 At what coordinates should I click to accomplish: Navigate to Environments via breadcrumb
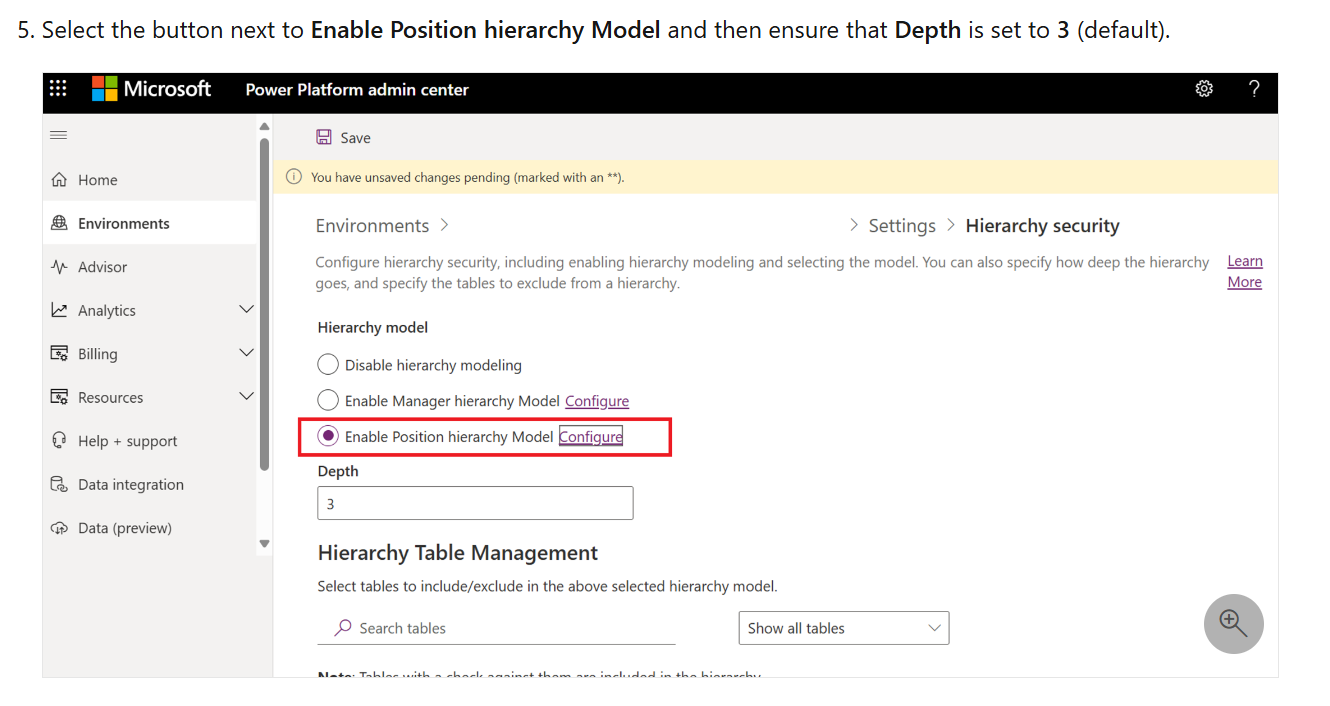[x=372, y=225]
